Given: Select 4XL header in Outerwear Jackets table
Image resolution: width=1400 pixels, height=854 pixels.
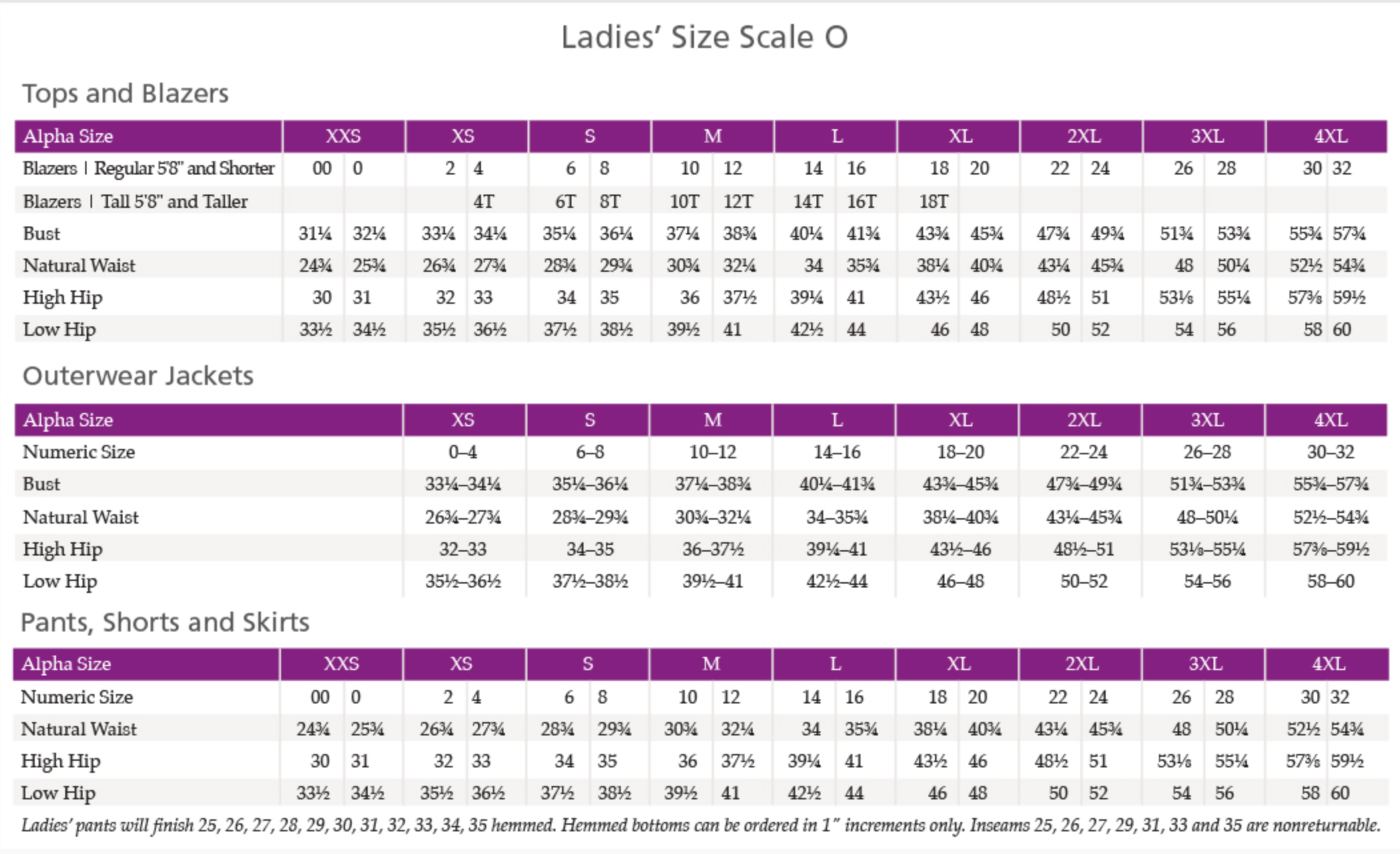Looking at the screenshot, I should (x=1330, y=420).
